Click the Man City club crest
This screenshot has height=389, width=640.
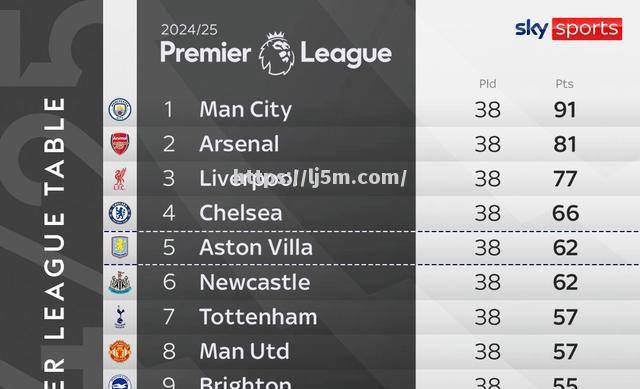120,109
